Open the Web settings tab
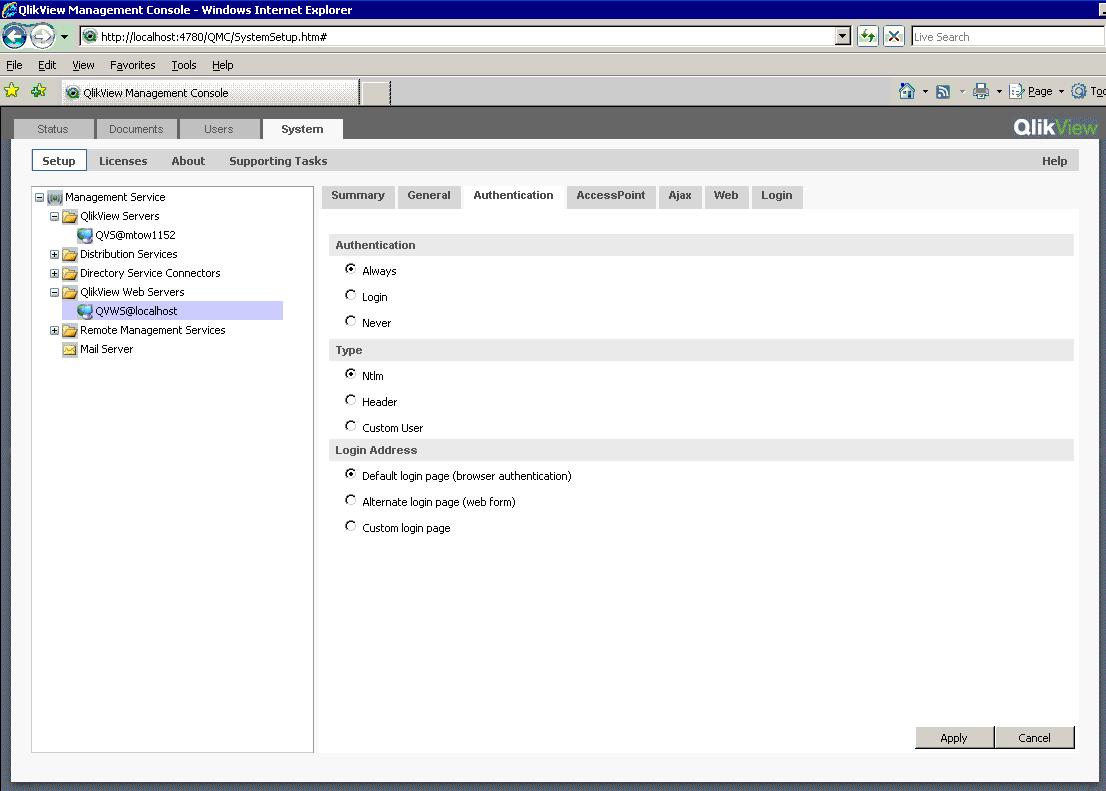This screenshot has width=1106, height=791. coord(726,195)
